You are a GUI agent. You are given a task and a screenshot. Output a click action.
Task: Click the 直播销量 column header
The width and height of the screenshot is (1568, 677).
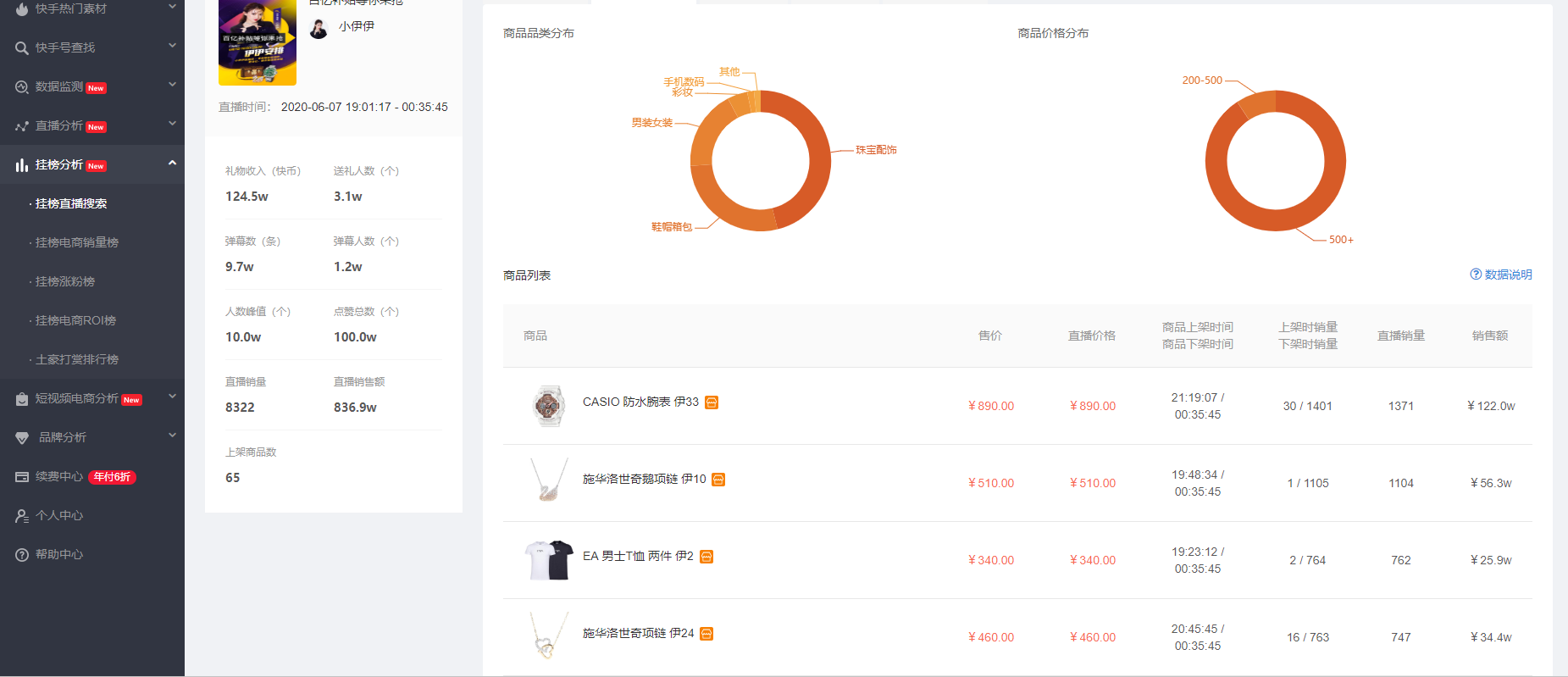click(1401, 336)
